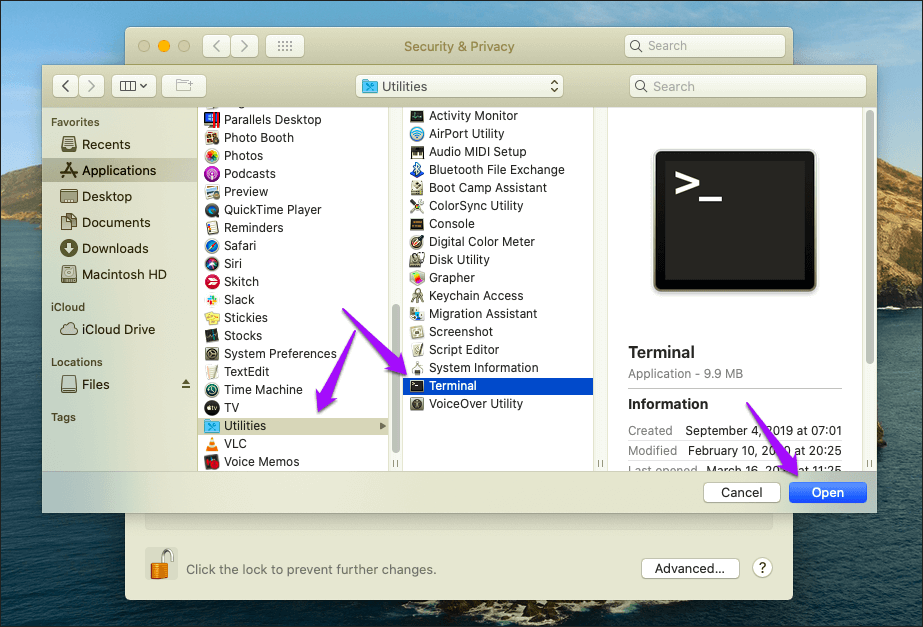Select the VLC app
This screenshot has width=923, height=627.
click(x=293, y=444)
